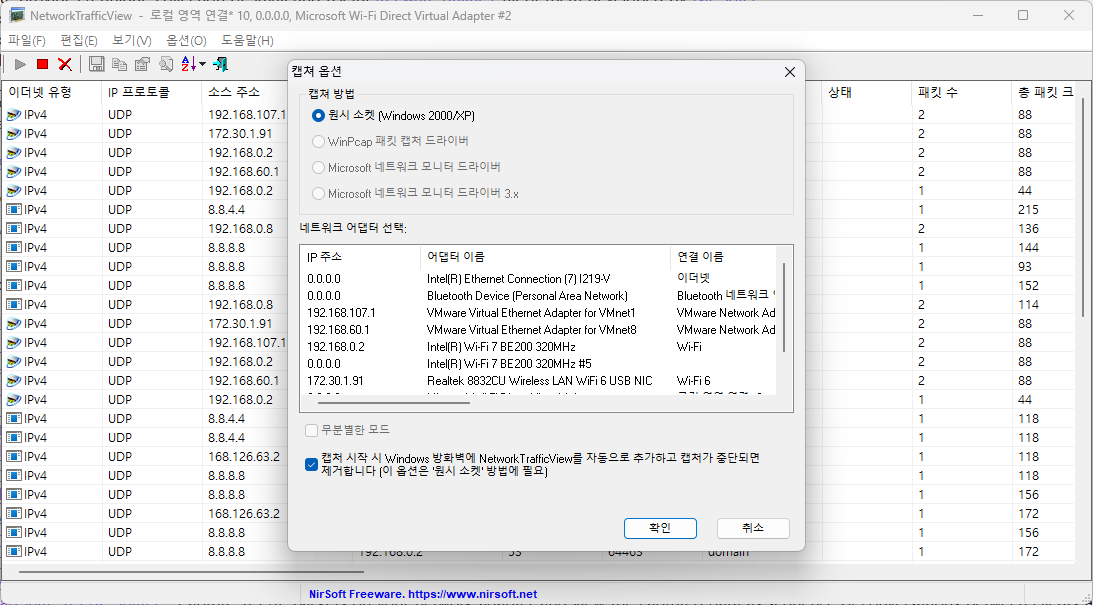Viewport: 1093px width, 605px height.
Task: Open the 도움말(H) menu
Action: [247, 40]
